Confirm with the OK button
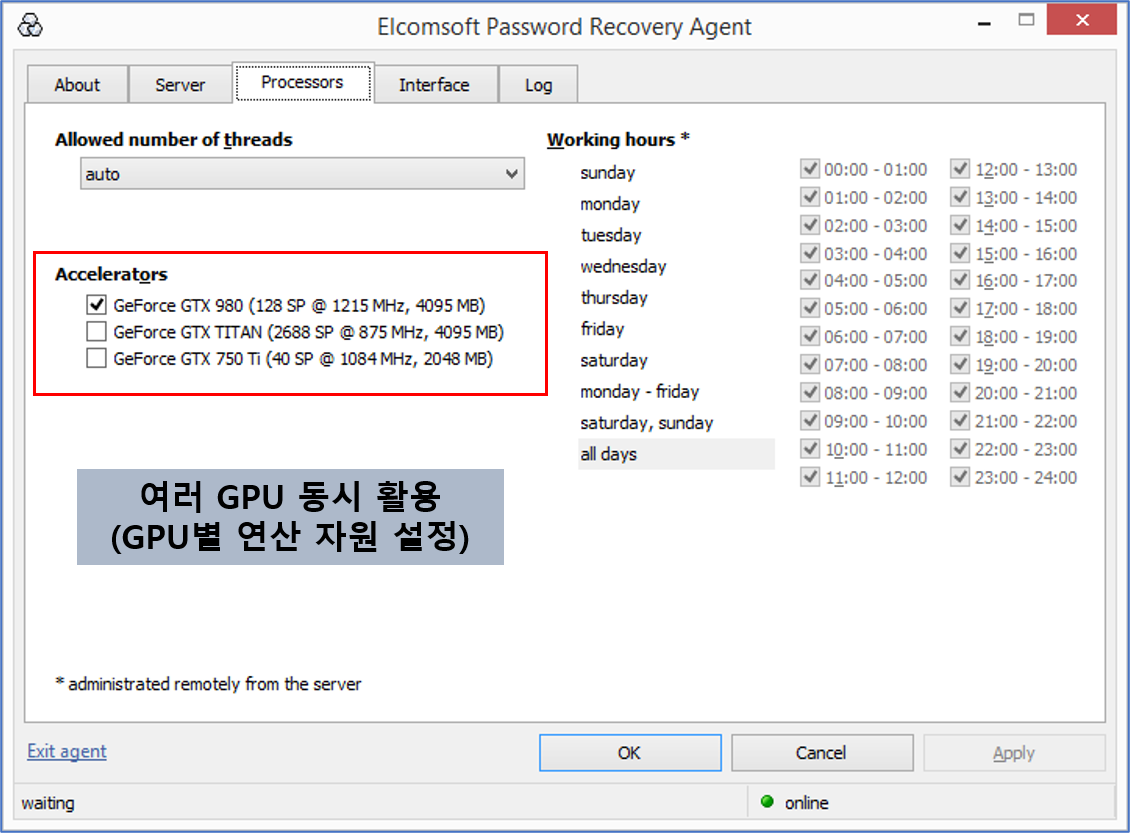The height and width of the screenshot is (833, 1130). 630,753
